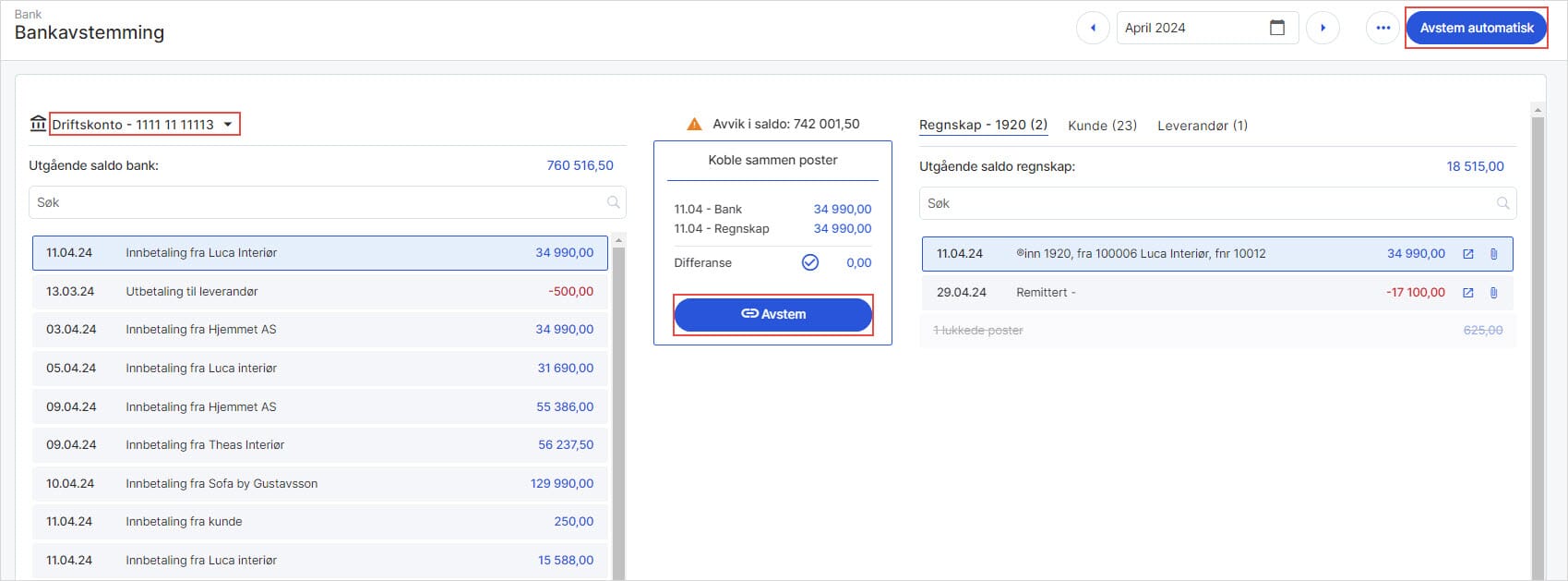Image resolution: width=1568 pixels, height=581 pixels.
Task: Click attachment paperclip on Remittert entry
Action: tap(1494, 293)
